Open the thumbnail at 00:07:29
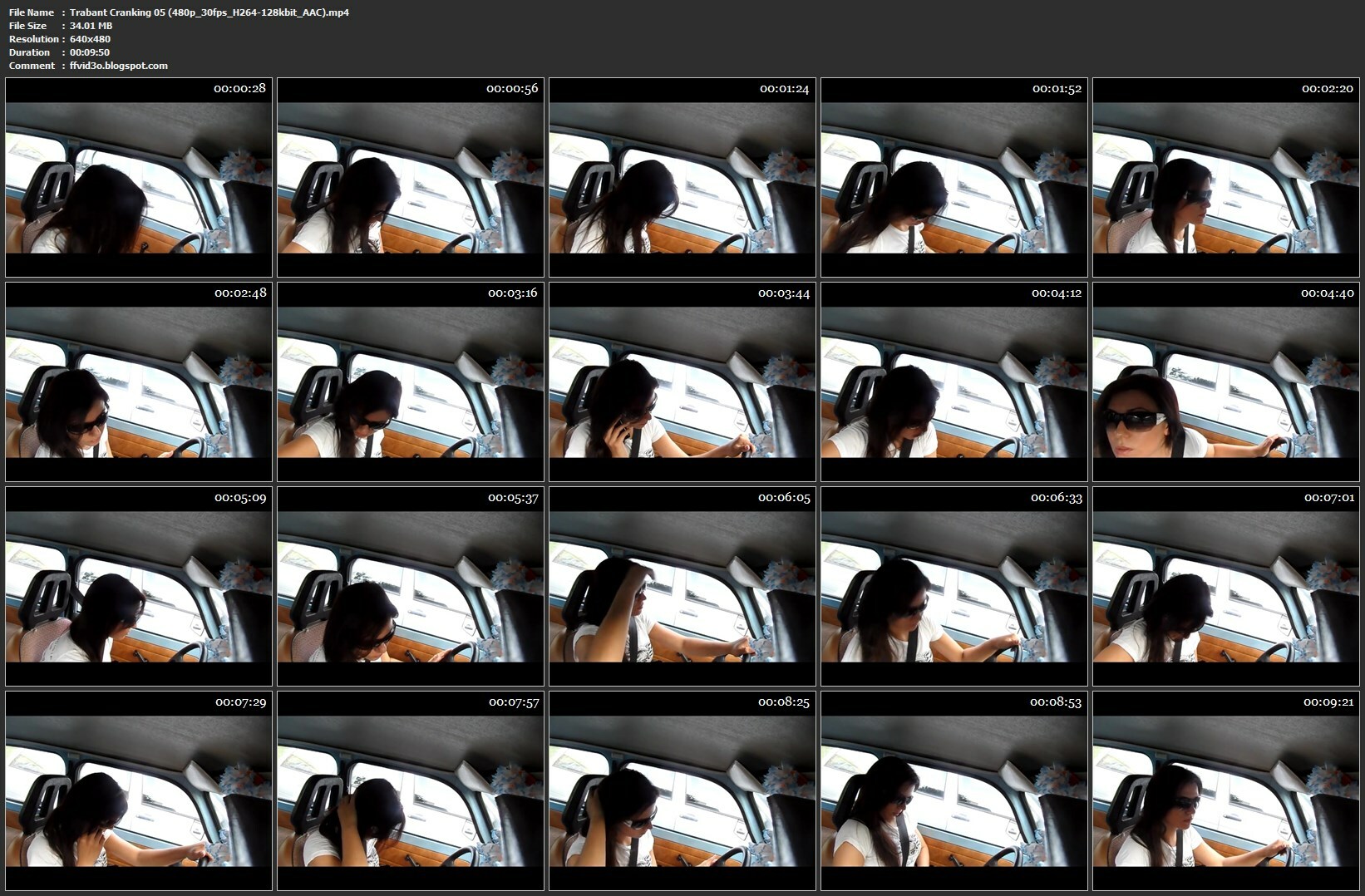The image size is (1365, 896). pyautogui.click(x=139, y=790)
